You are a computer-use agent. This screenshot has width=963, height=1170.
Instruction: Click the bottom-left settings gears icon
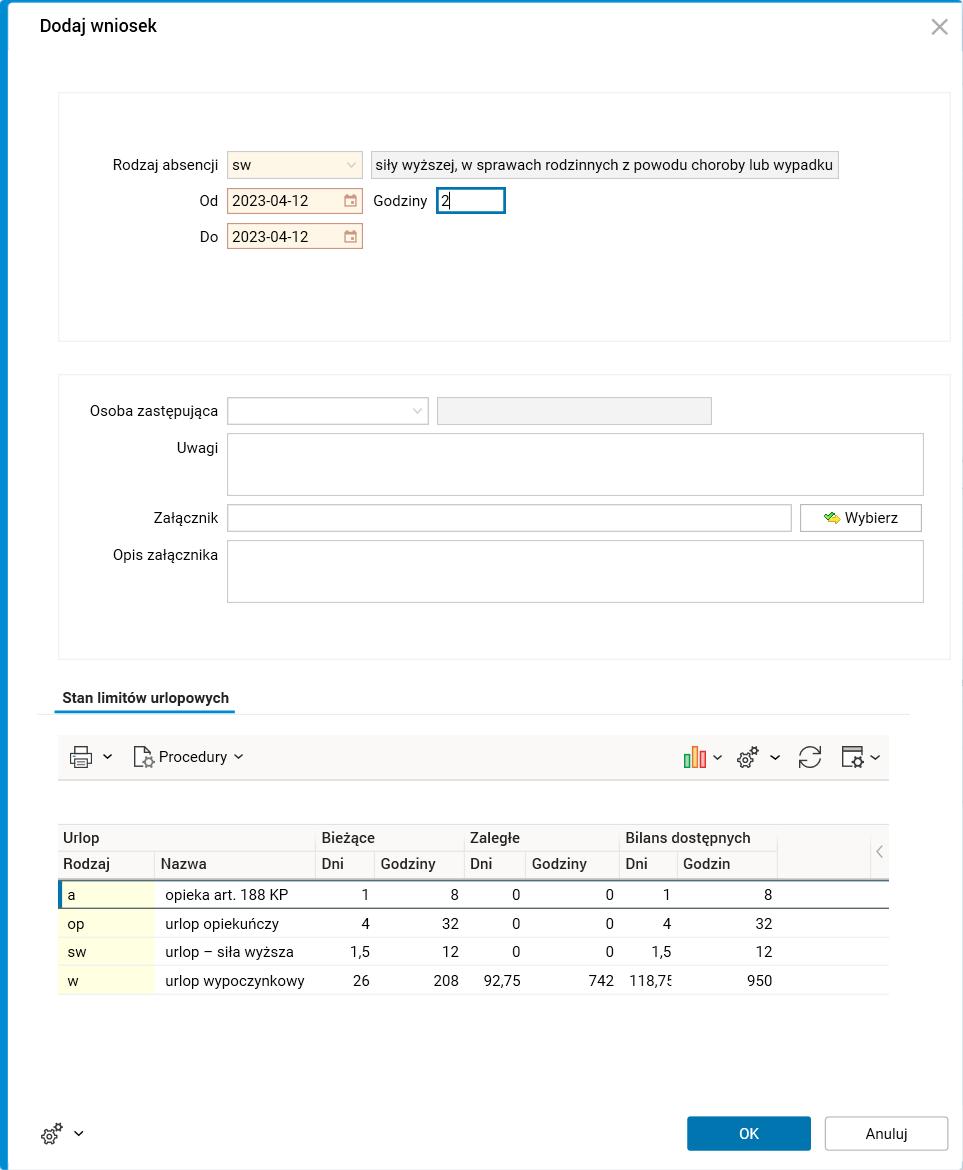(51, 1133)
